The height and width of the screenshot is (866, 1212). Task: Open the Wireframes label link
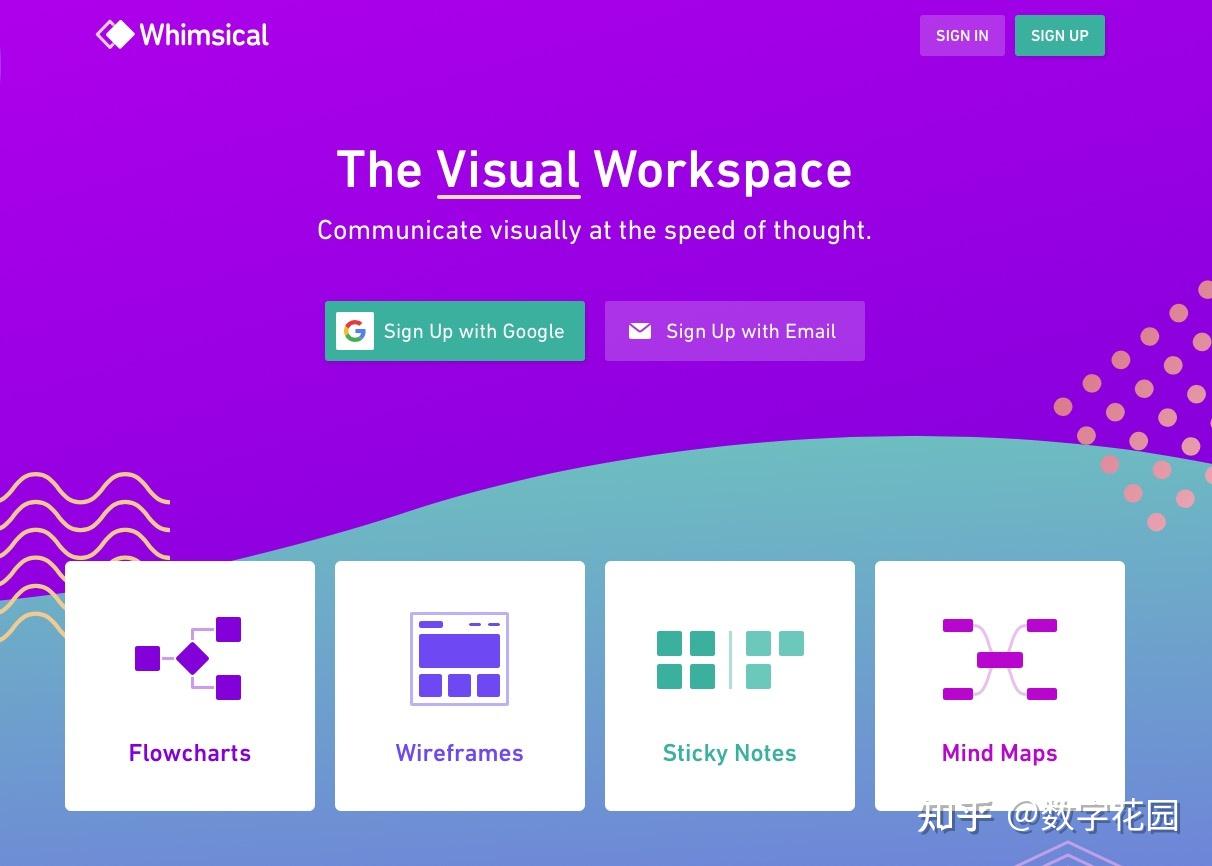click(x=460, y=753)
